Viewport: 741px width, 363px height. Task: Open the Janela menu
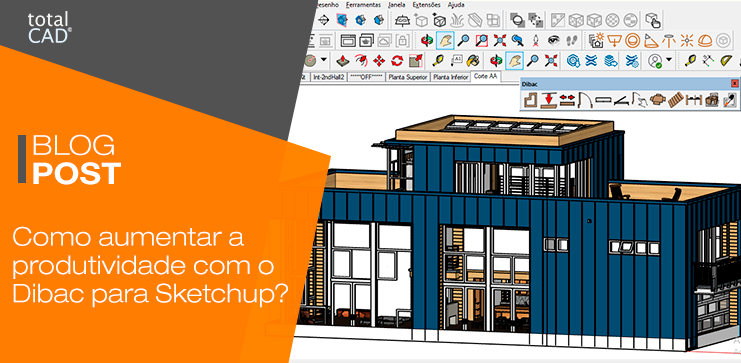396,5
